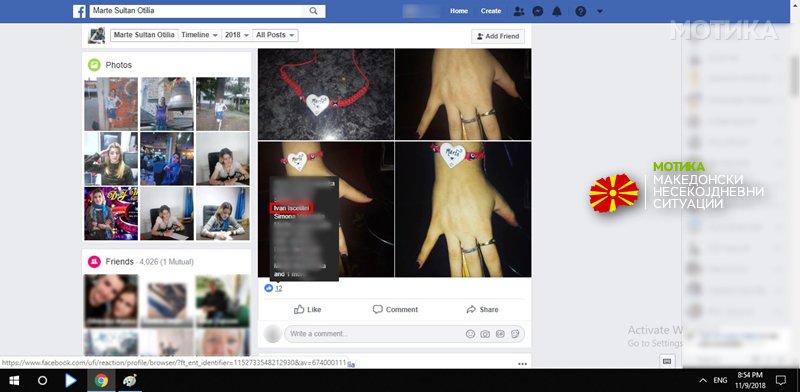The height and width of the screenshot is (392, 800).
Task: Open the bottom-right wrist bracelet photo
Action: [x=463, y=209]
